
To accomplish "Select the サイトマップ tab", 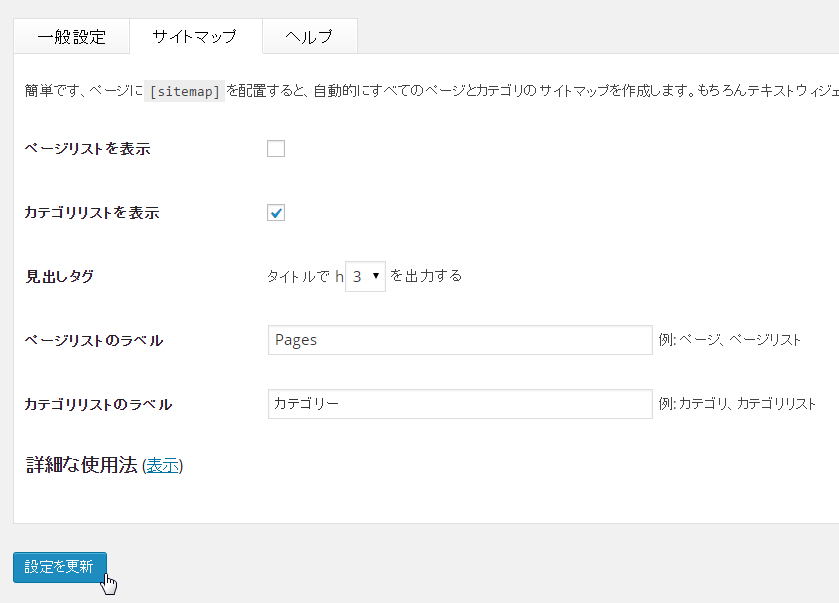I will 194,37.
